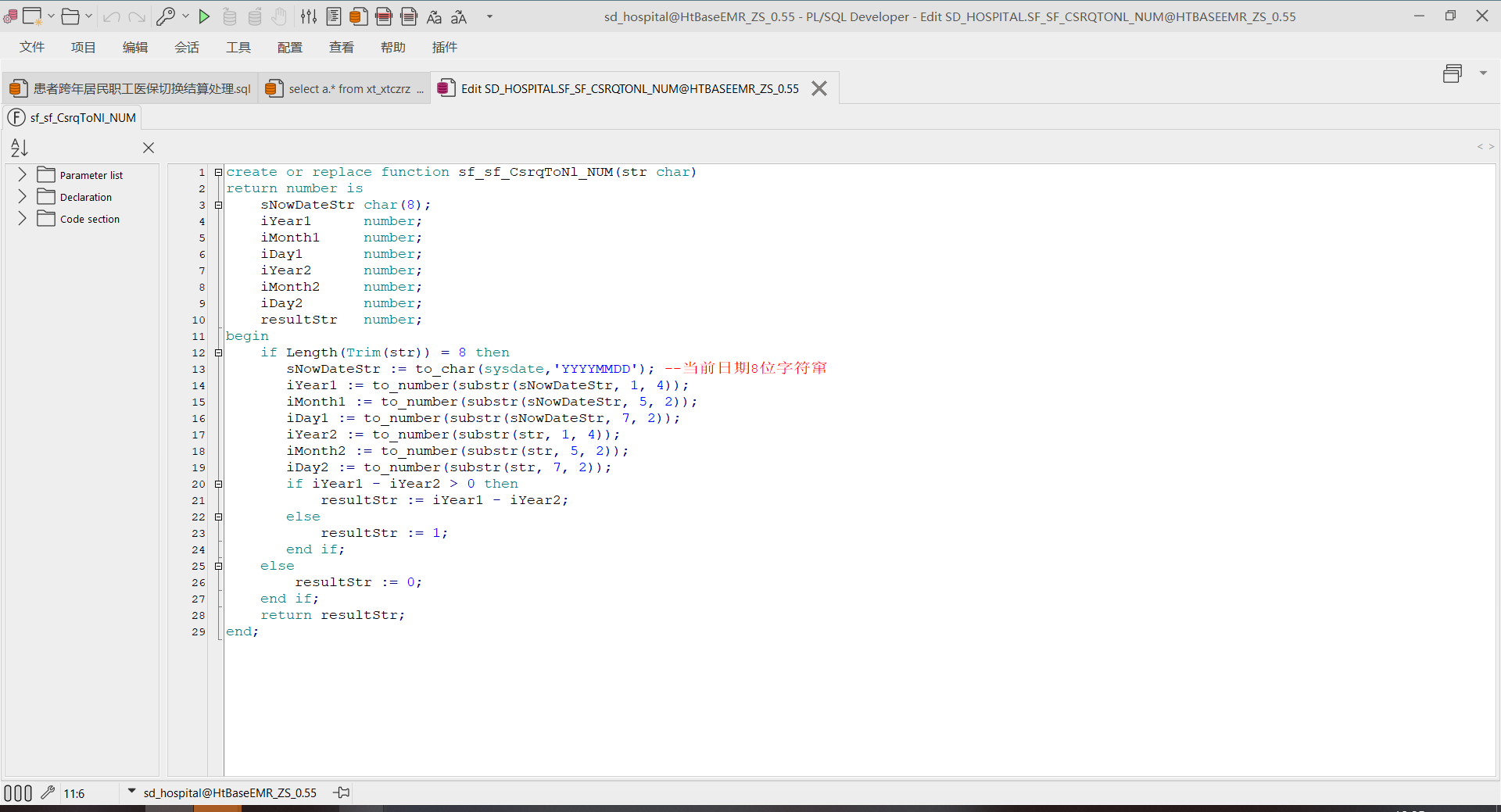
Task: Run the code with the green Execute icon
Action: click(x=204, y=16)
